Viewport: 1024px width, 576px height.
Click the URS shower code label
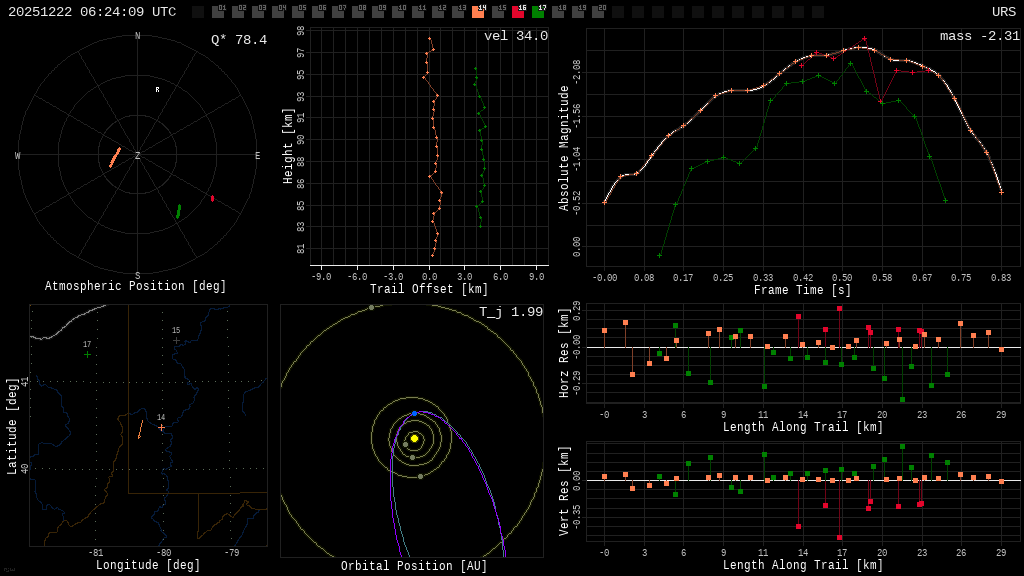click(1004, 12)
